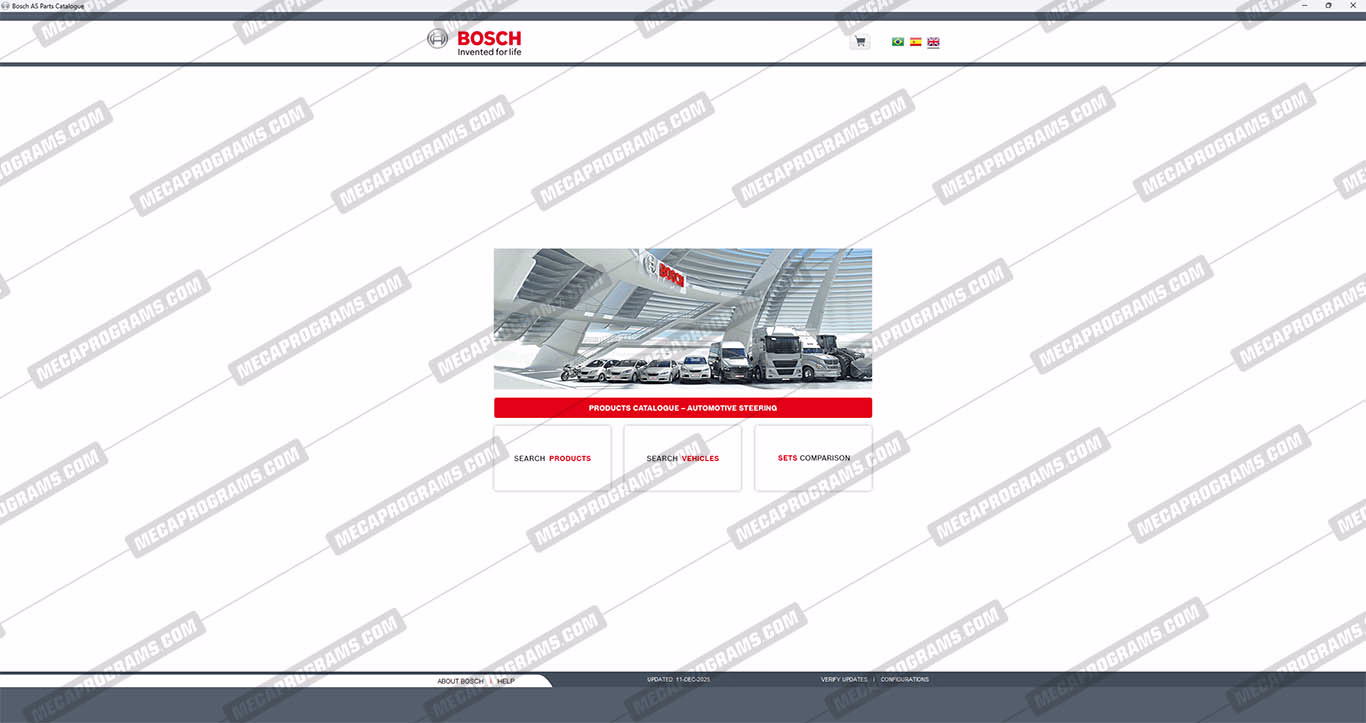
Task: Open the About Bosch link
Action: point(460,681)
